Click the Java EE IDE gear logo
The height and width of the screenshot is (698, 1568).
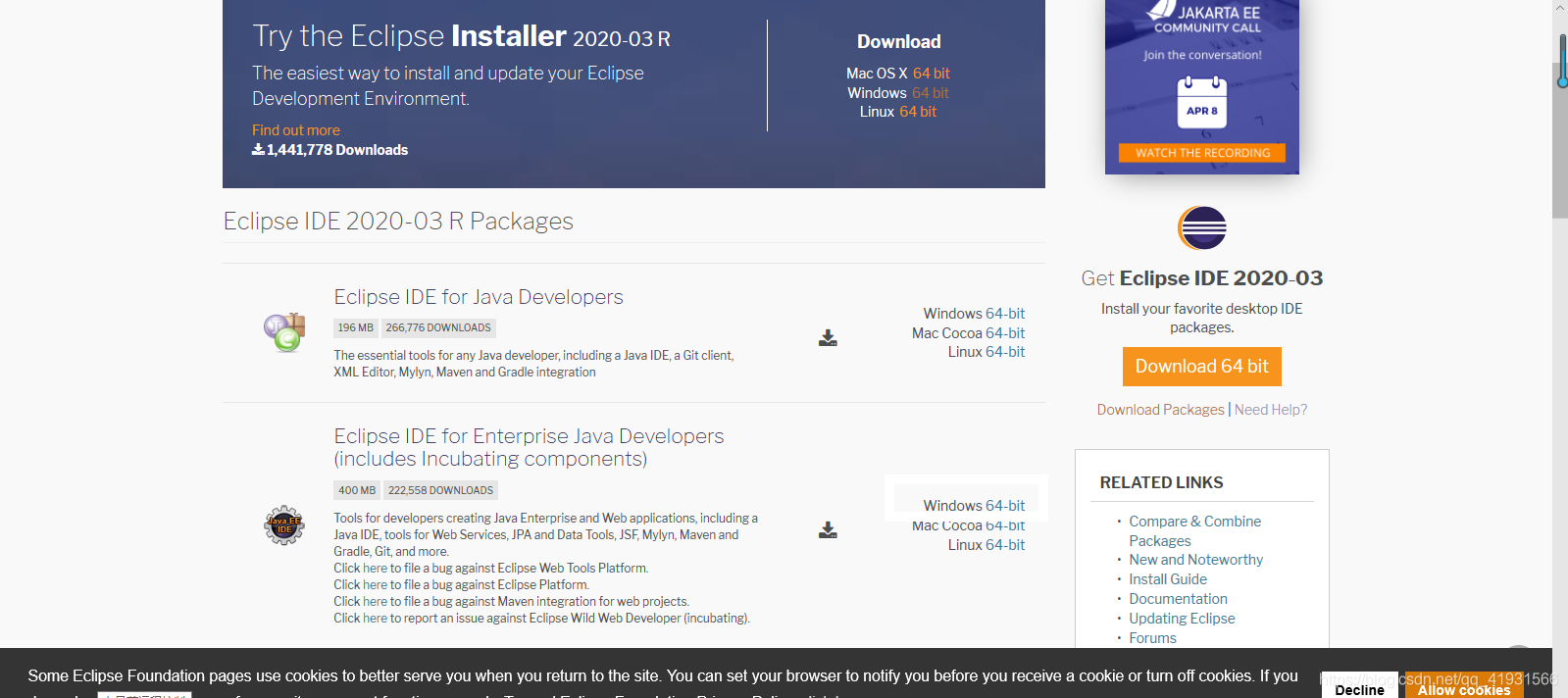tap(284, 525)
